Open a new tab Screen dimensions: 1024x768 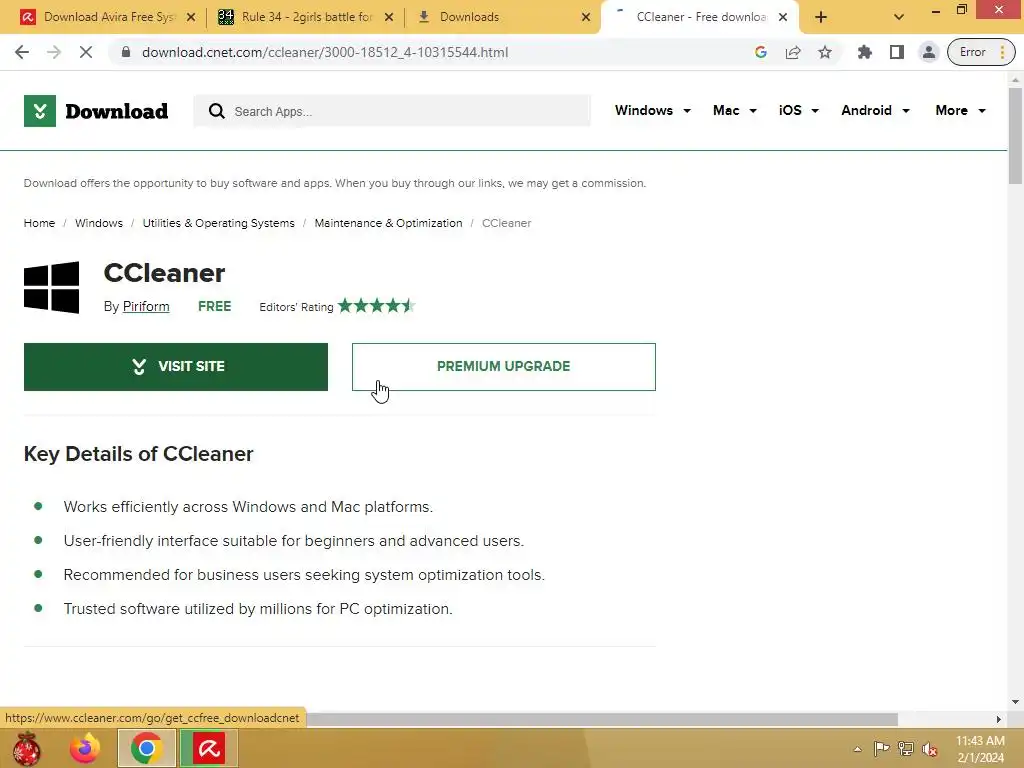click(x=821, y=17)
